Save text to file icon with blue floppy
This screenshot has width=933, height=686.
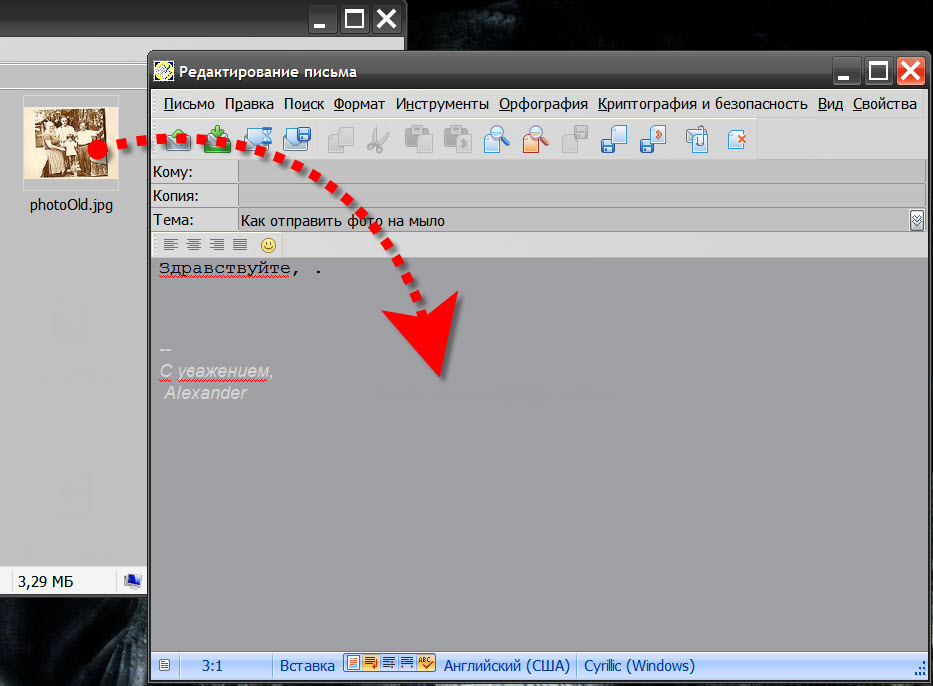click(614, 139)
